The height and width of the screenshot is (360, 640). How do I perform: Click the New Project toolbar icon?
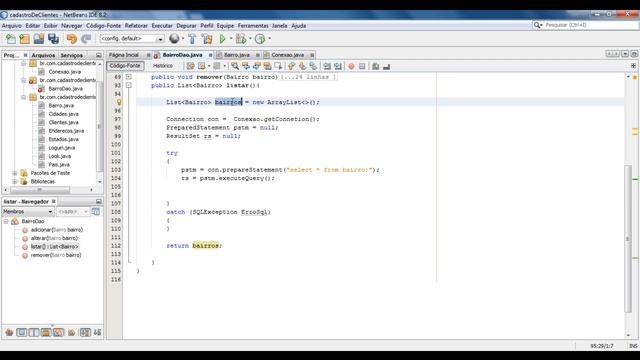tap(24, 39)
